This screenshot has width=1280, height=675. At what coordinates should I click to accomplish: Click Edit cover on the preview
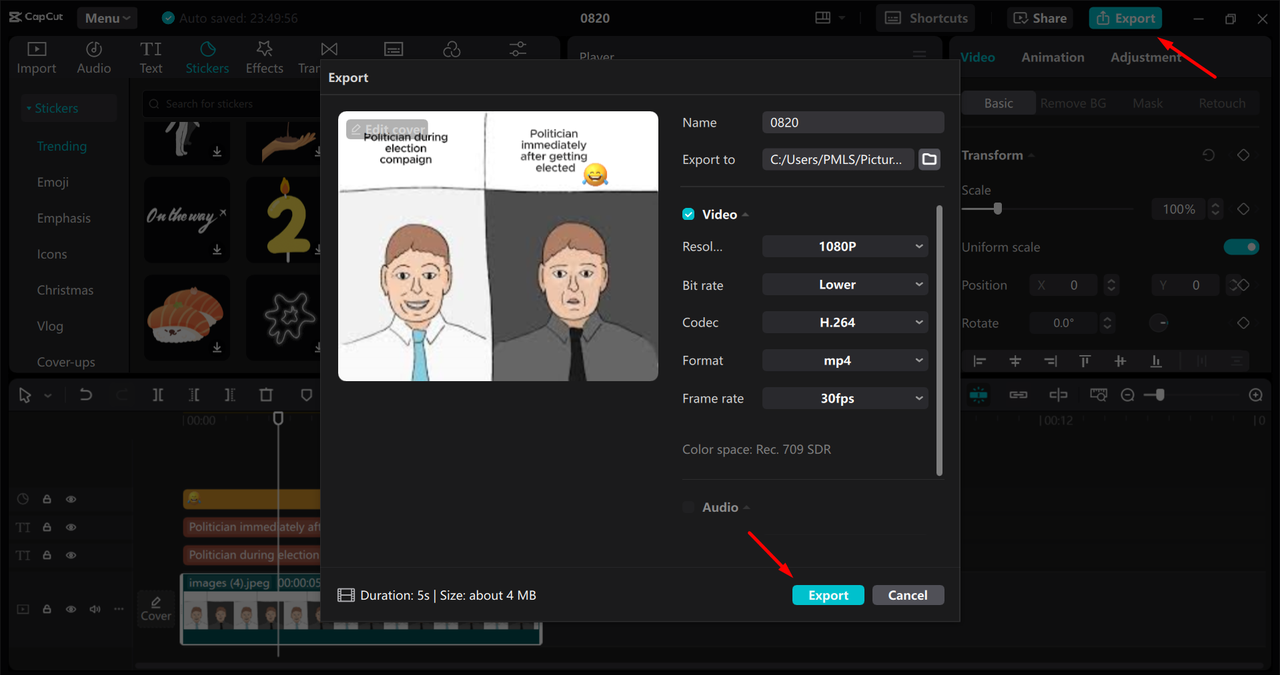tap(387, 130)
